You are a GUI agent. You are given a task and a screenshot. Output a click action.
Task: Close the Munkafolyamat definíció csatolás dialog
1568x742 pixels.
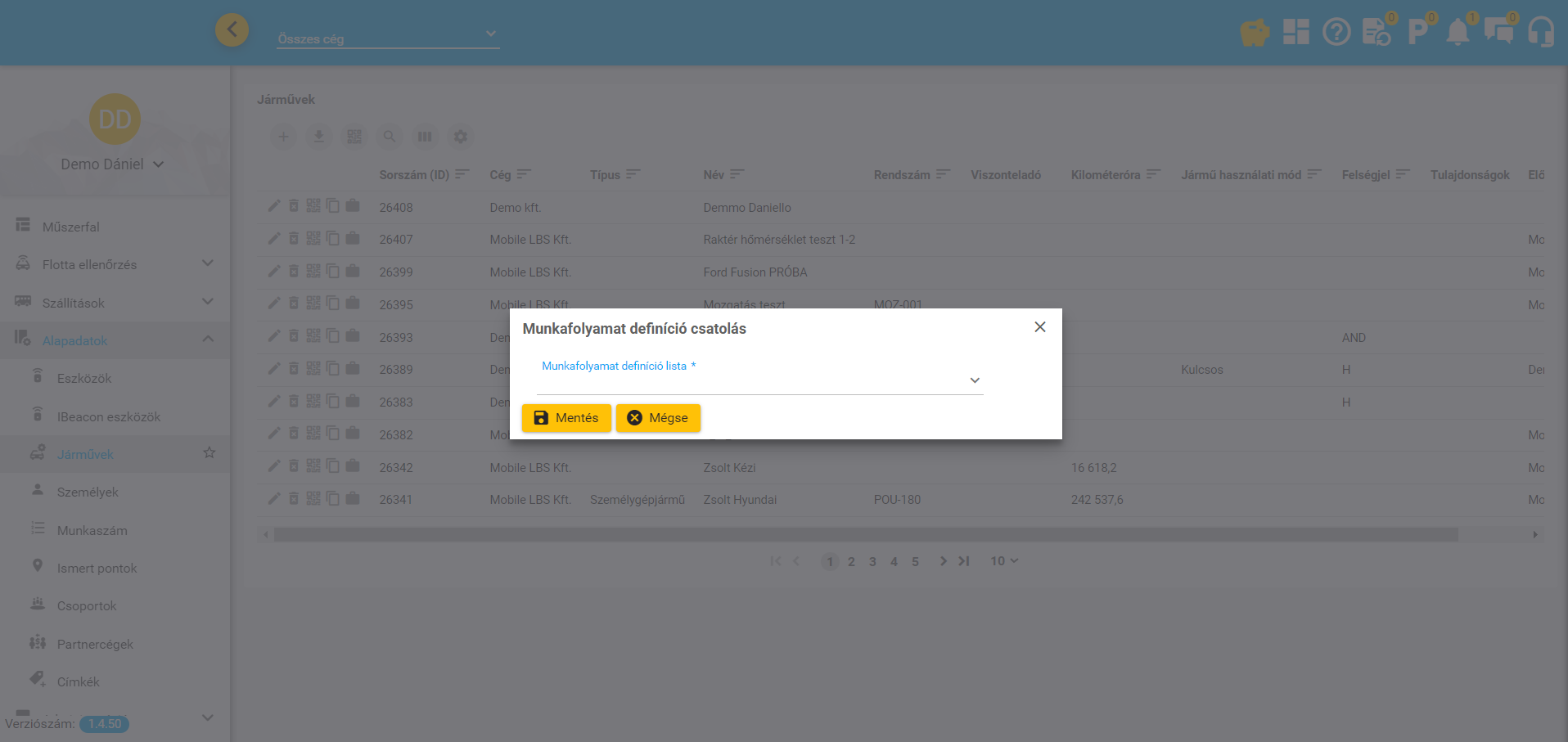[1040, 327]
